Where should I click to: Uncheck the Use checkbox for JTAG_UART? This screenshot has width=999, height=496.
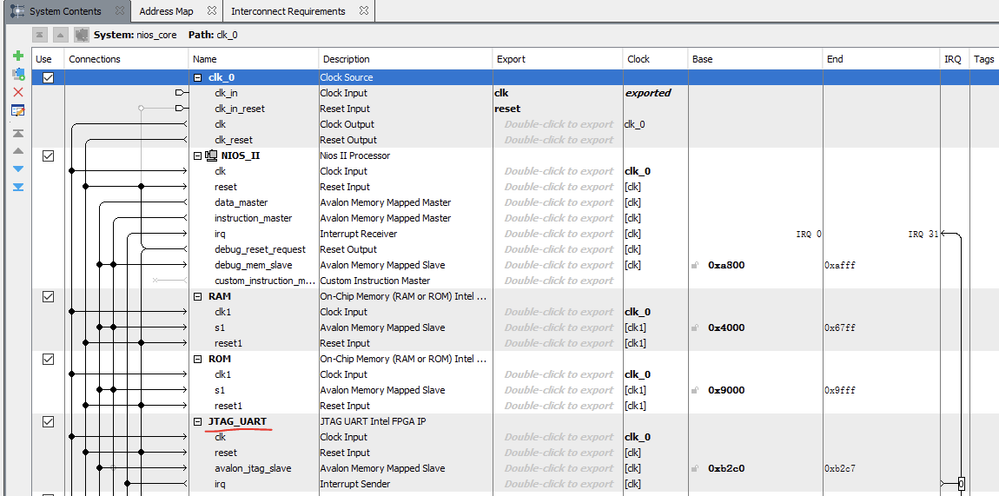48,422
